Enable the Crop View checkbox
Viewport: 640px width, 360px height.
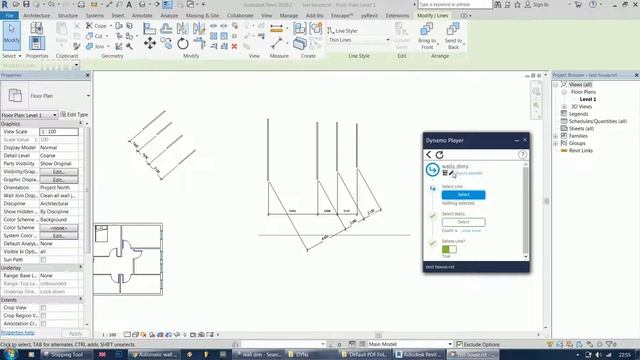coord(43,308)
